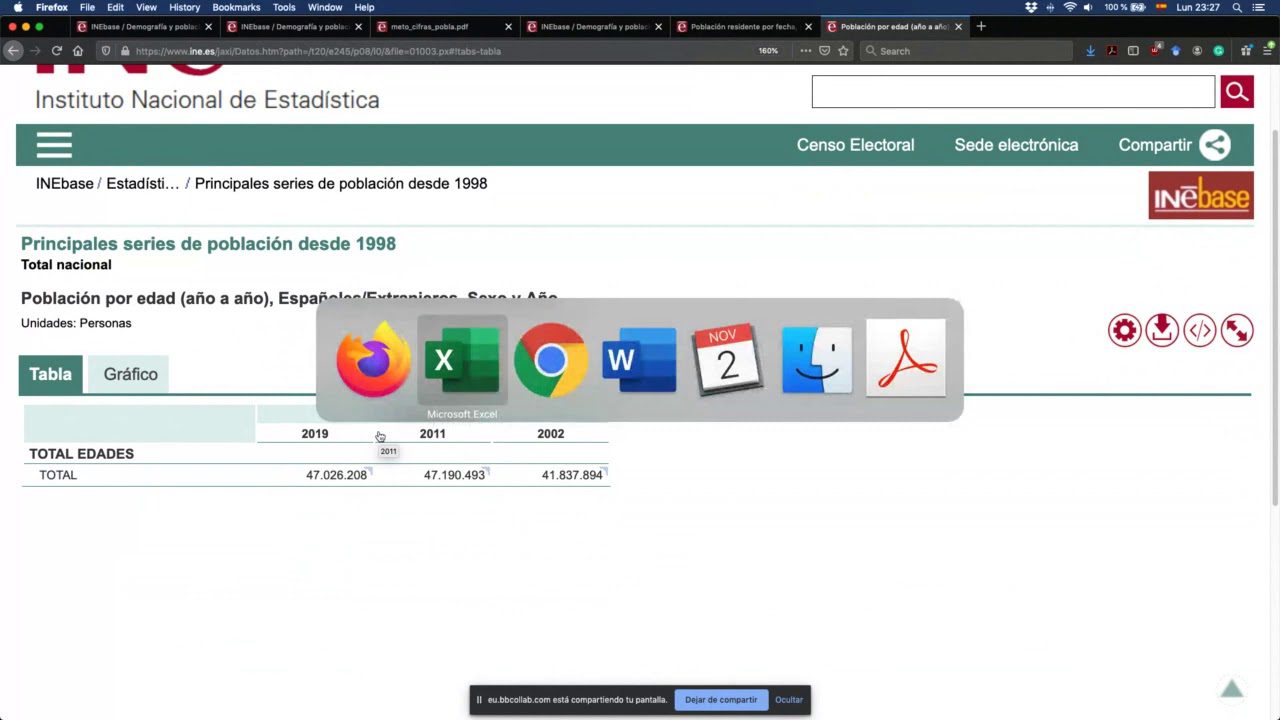The width and height of the screenshot is (1280, 720).
Task: Pick Microsoft Word in the app switcher
Action: [x=639, y=360]
